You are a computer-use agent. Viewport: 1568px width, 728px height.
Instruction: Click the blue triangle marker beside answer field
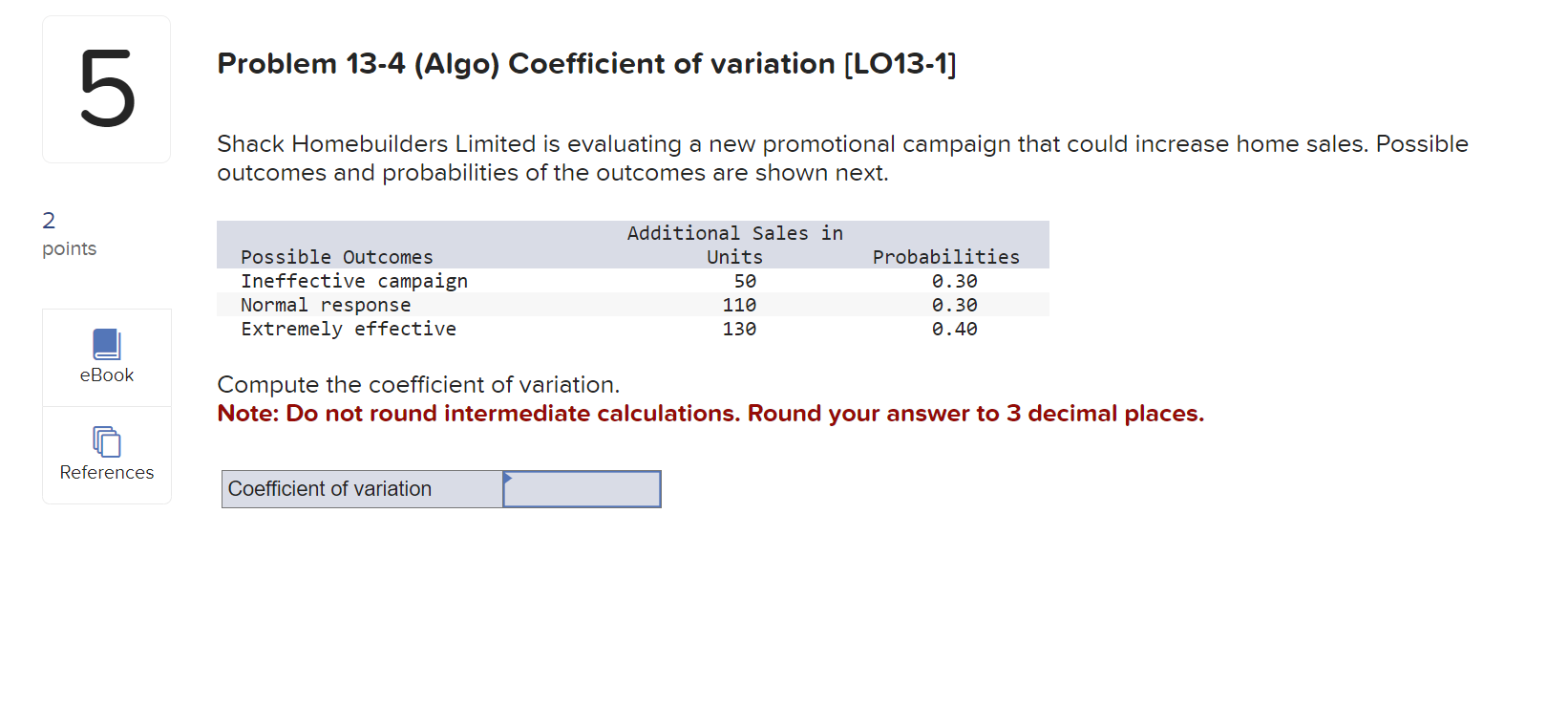click(507, 478)
